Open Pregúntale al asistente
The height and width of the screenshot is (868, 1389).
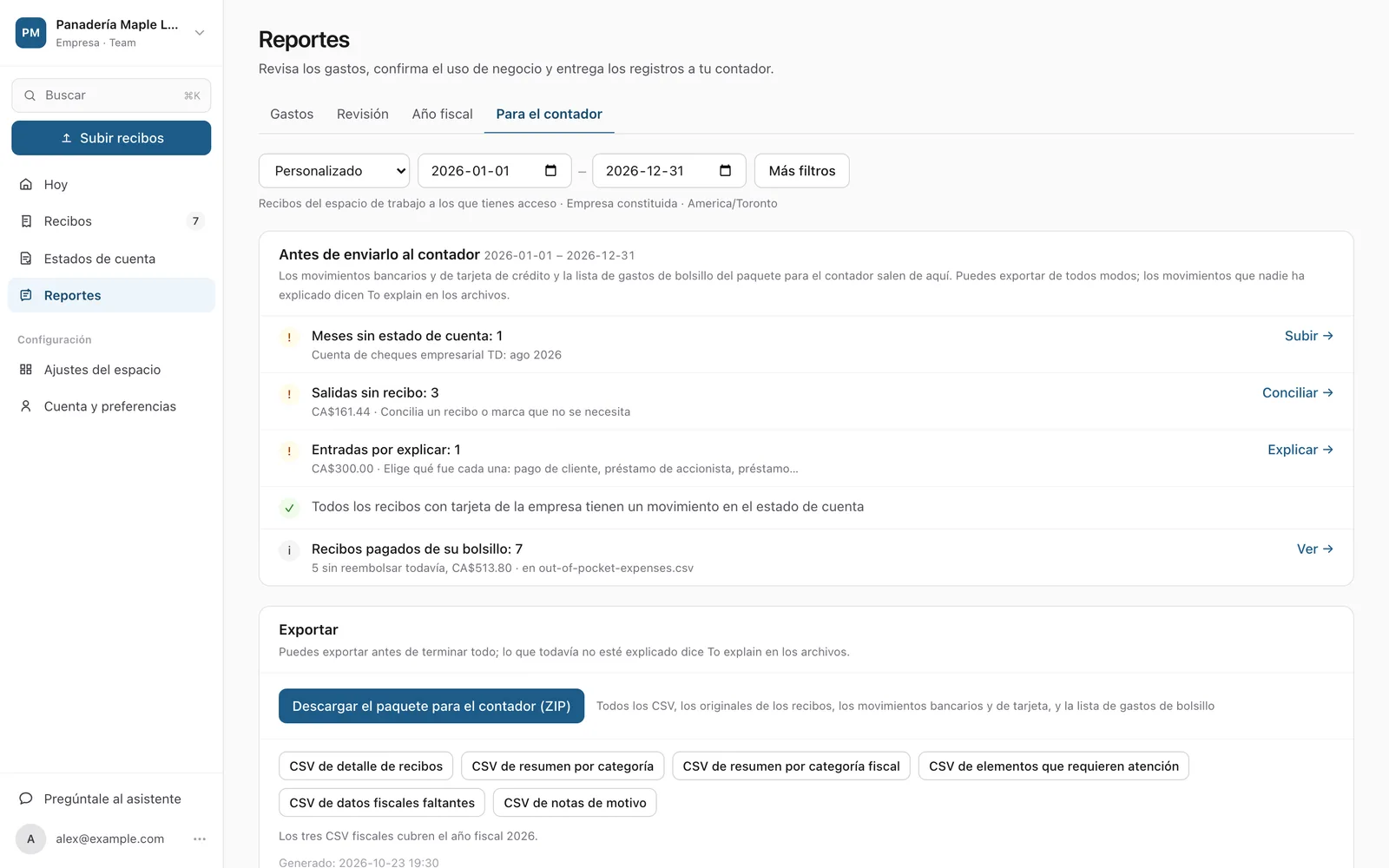(111, 799)
